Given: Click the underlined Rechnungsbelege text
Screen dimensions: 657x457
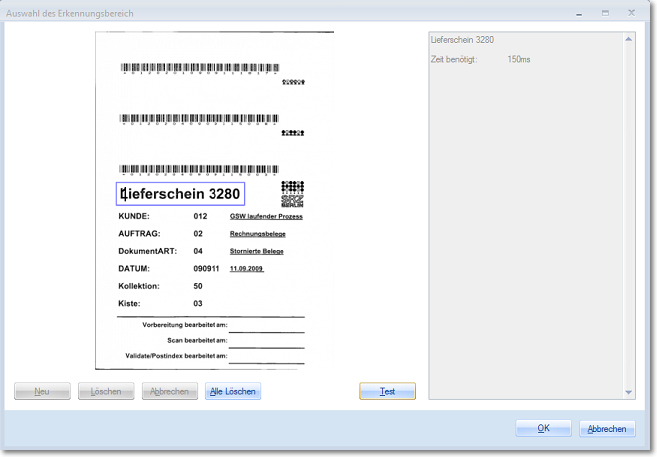Looking at the screenshot, I should coord(258,234).
